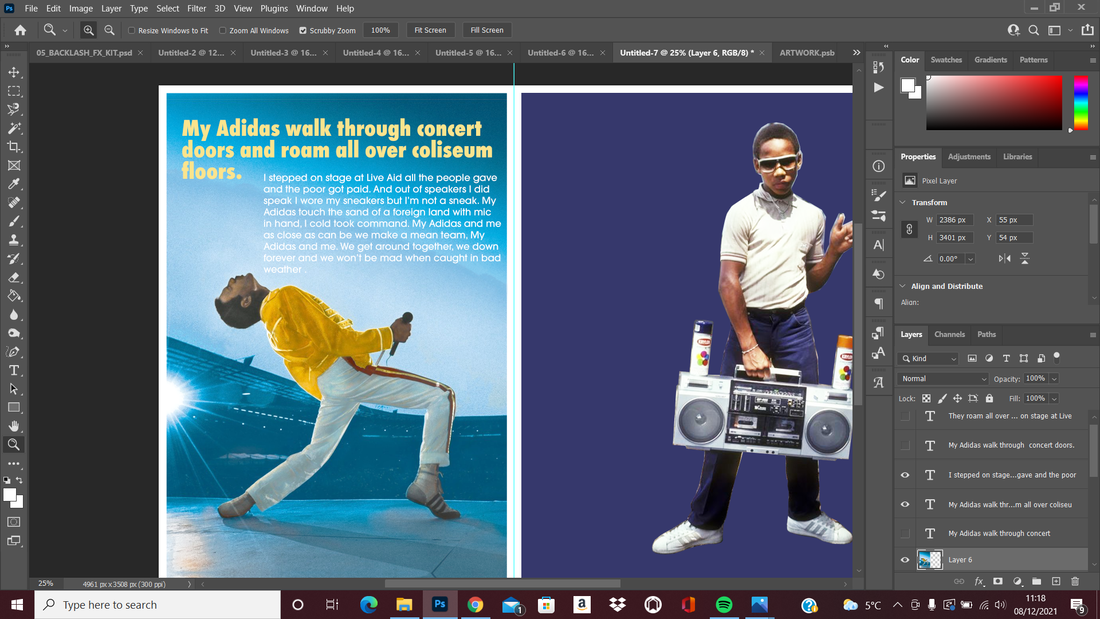Screen dimensions: 1100x619
Task: Collapse the Transform section
Action: [903, 202]
